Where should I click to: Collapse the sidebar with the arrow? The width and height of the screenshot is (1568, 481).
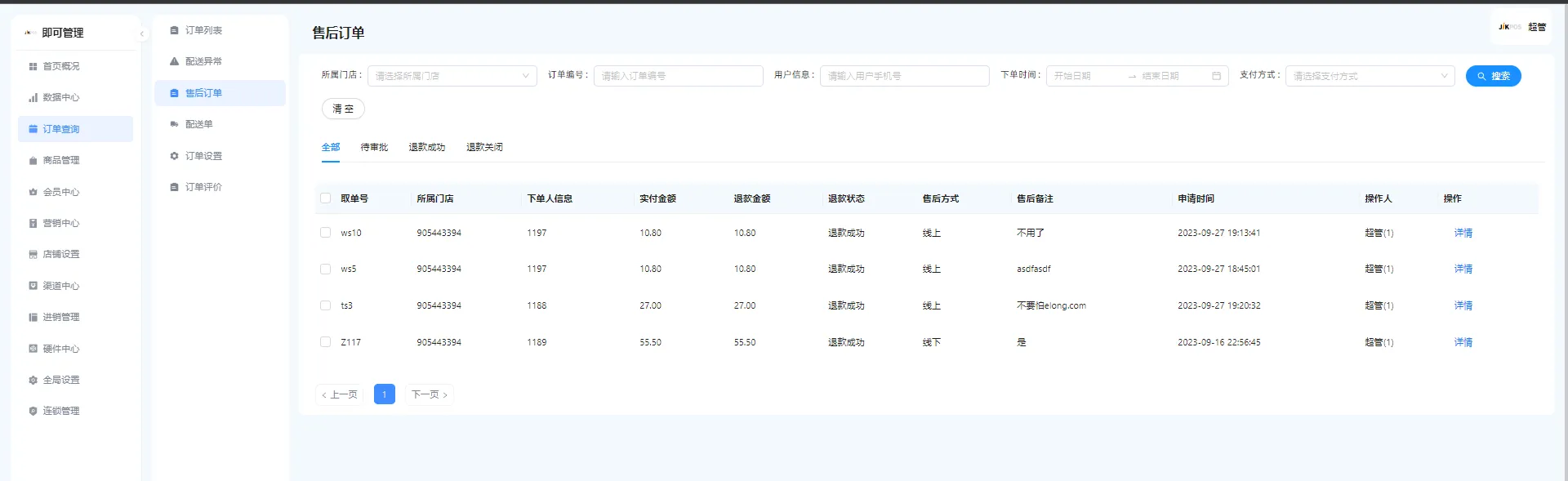coord(142,33)
